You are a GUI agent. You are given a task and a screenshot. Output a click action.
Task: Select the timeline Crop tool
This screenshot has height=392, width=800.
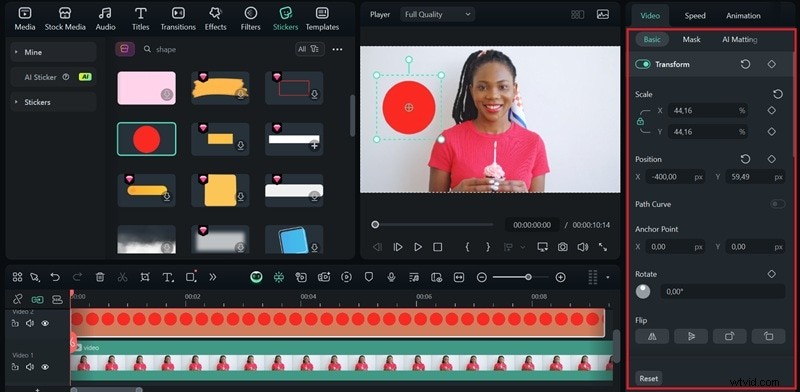click(145, 277)
